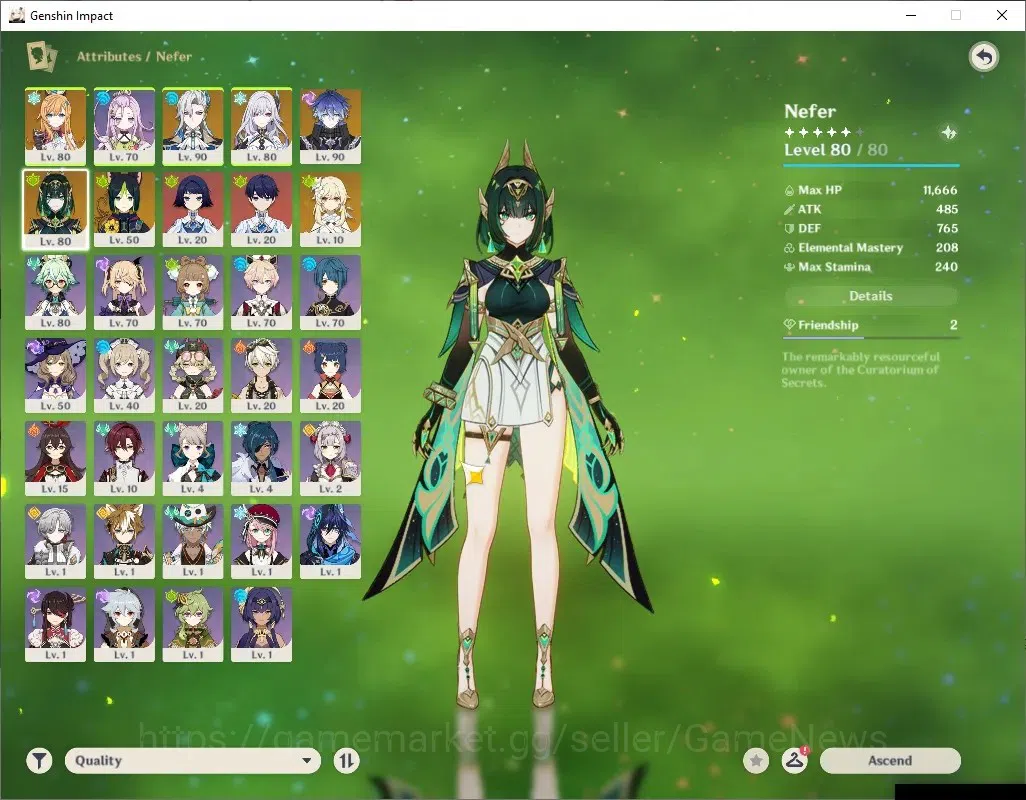The width and height of the screenshot is (1026, 800).
Task: Select Razor's Lv. 1 portrait
Action: click(x=124, y=625)
